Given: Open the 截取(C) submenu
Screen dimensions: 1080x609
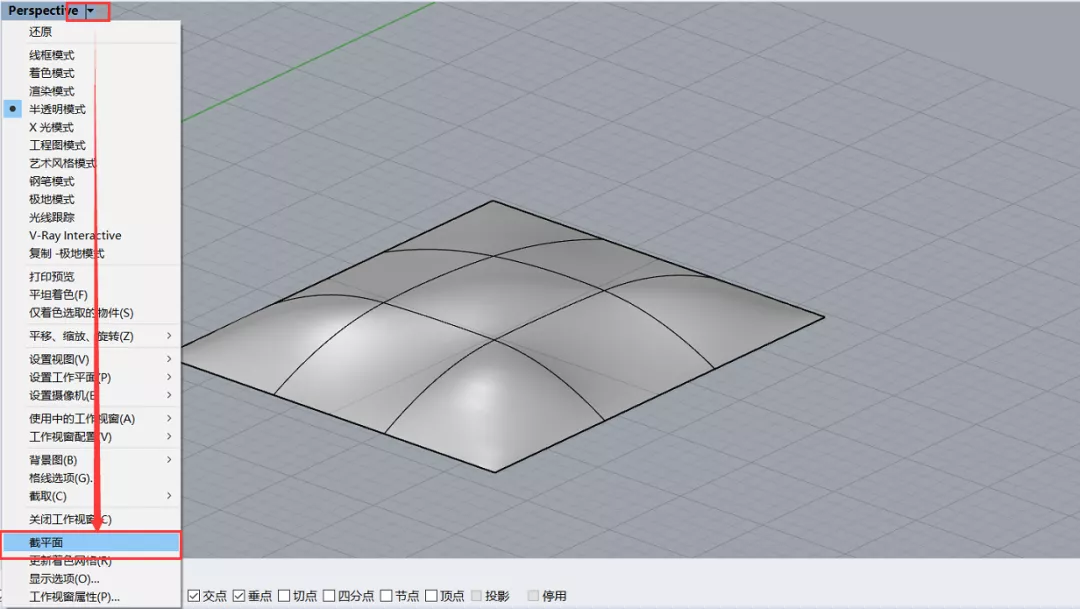Looking at the screenshot, I should click(92, 496).
